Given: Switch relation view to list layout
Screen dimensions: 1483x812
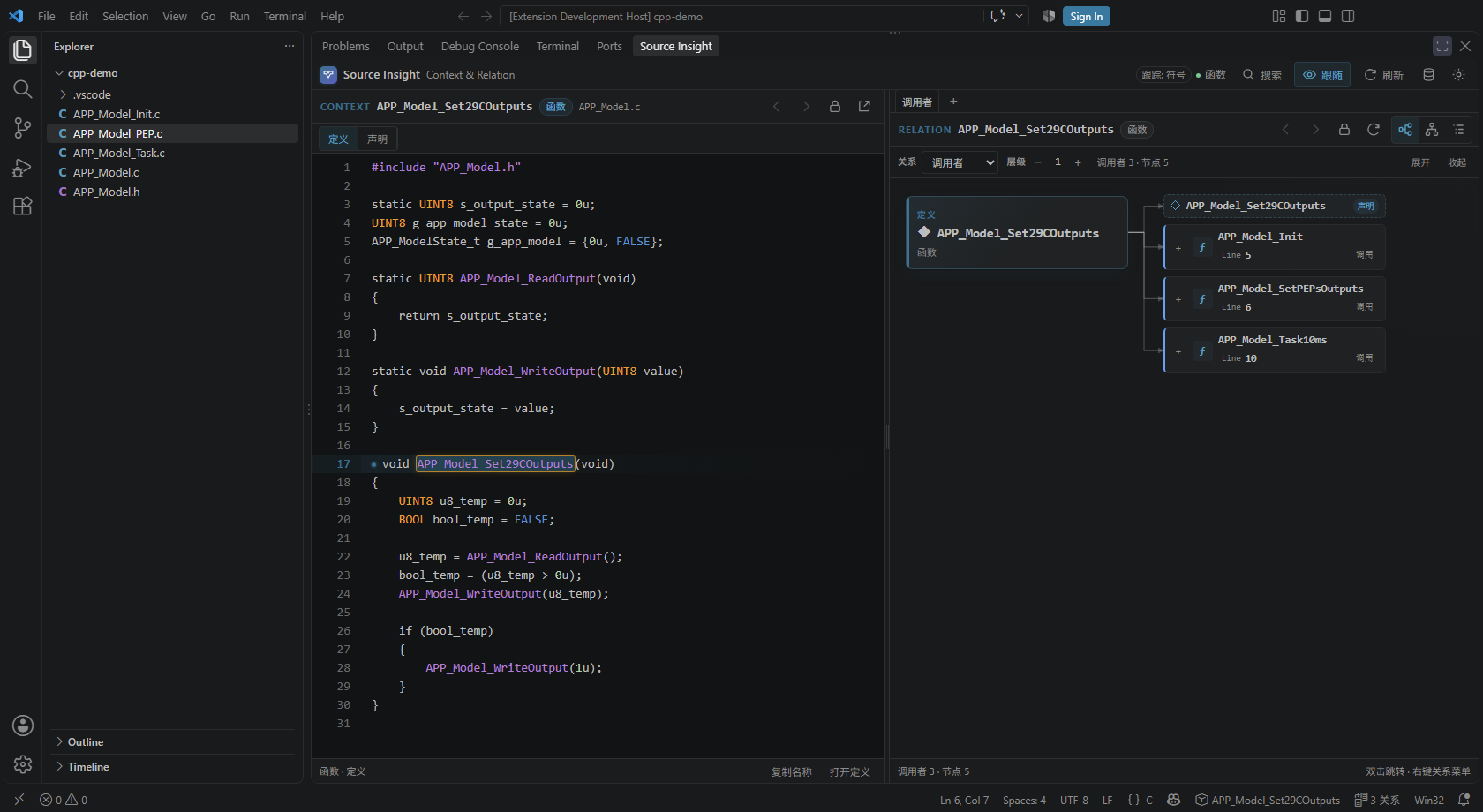Looking at the screenshot, I should coord(1458,130).
